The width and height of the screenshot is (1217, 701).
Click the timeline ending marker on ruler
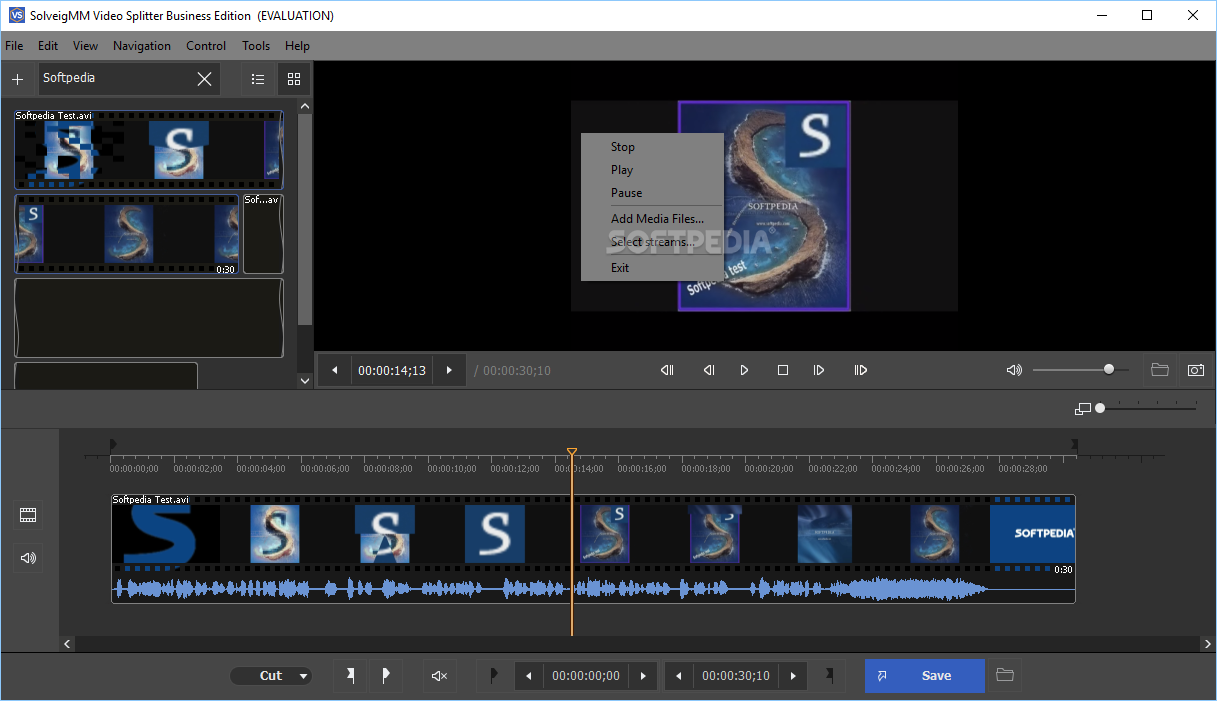point(1074,445)
